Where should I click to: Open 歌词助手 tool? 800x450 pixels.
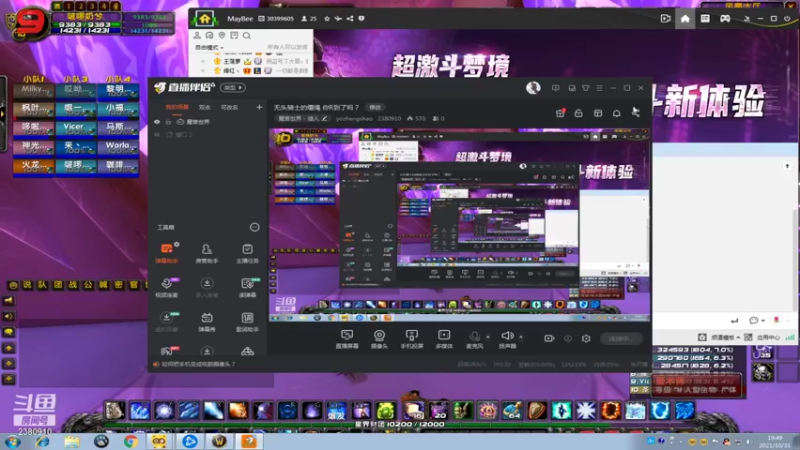pos(247,322)
